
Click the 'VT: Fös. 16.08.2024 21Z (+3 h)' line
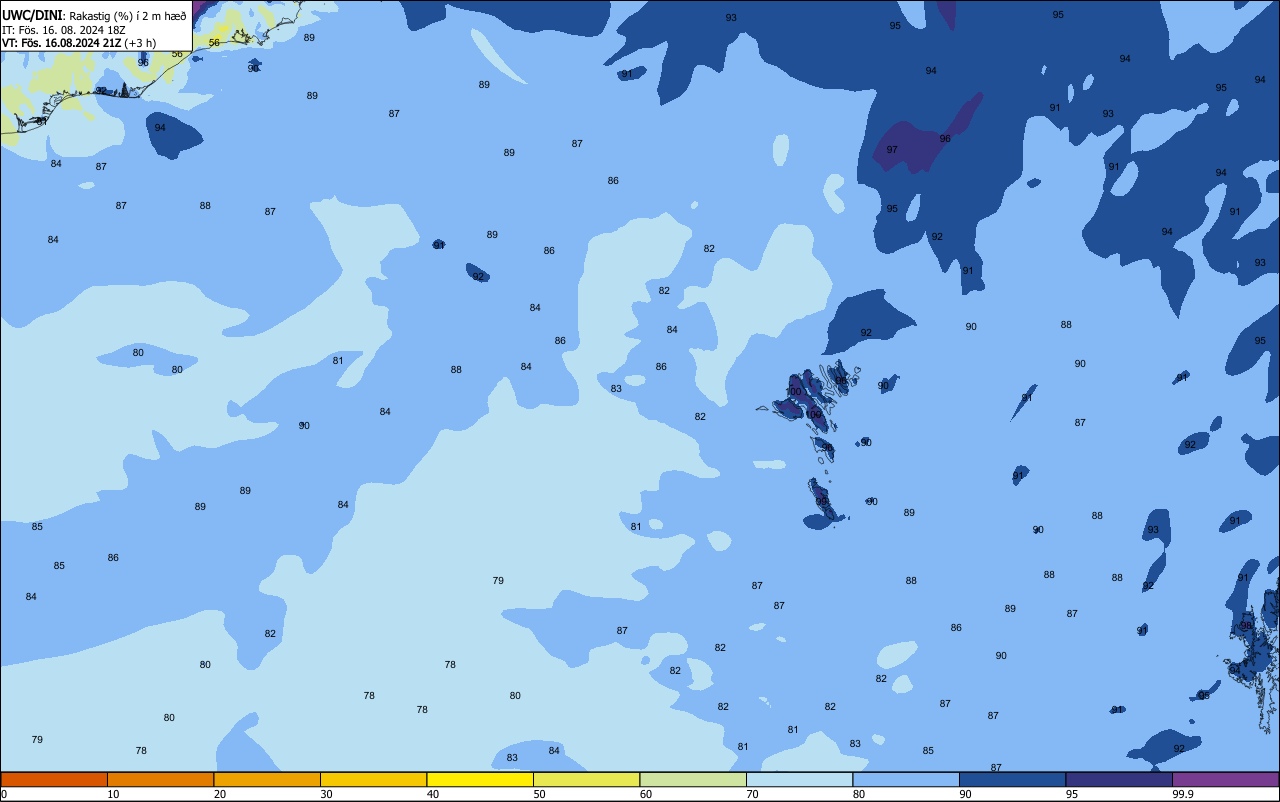pos(79,43)
